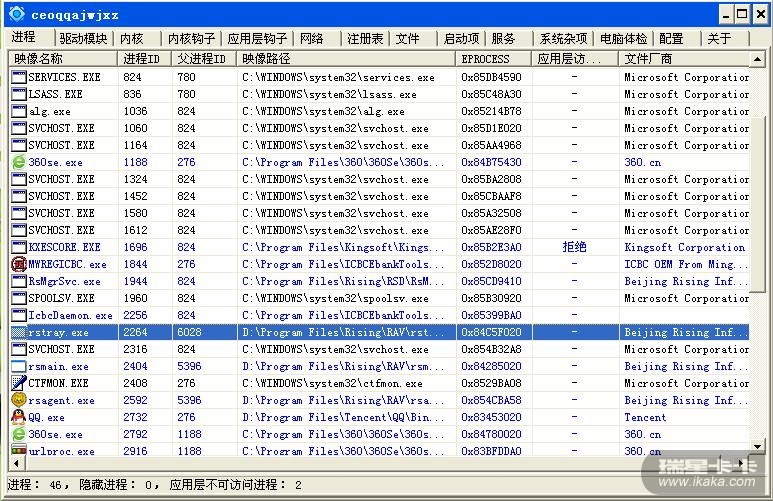This screenshot has width=773, height=501.
Task: Open the 系统杂项 tab
Action: pyautogui.click(x=563, y=38)
